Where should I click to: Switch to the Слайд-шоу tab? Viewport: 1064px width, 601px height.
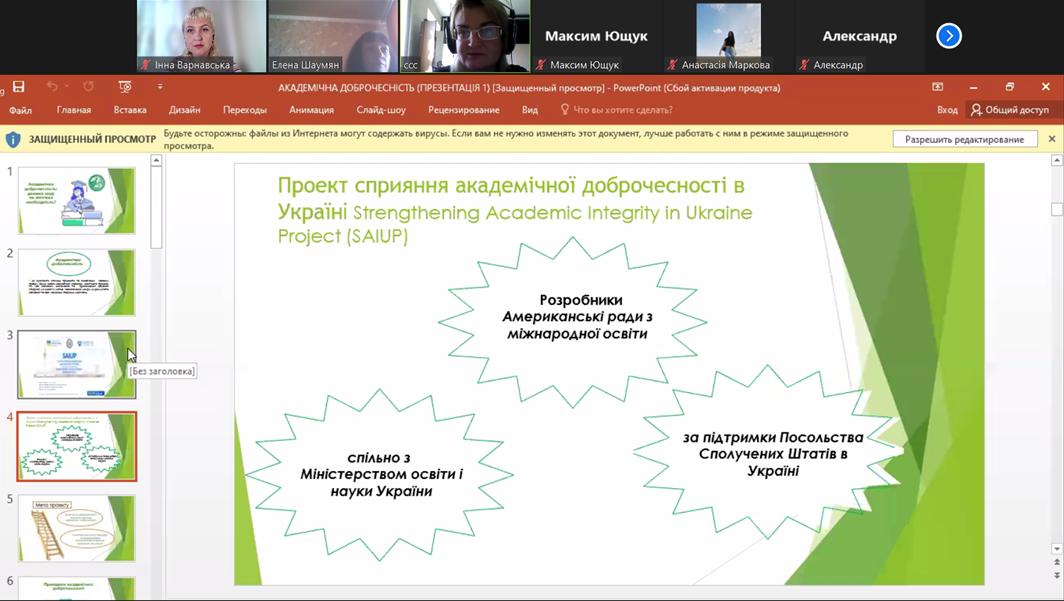381,110
